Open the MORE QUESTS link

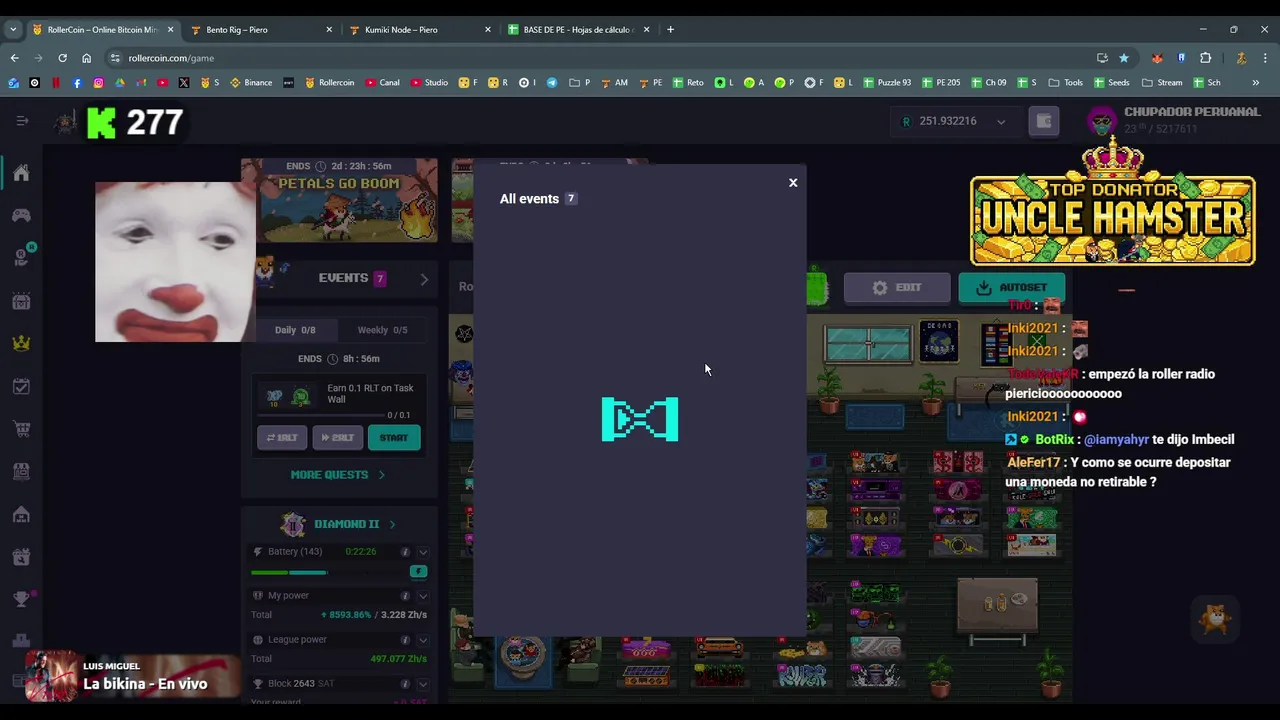point(338,475)
